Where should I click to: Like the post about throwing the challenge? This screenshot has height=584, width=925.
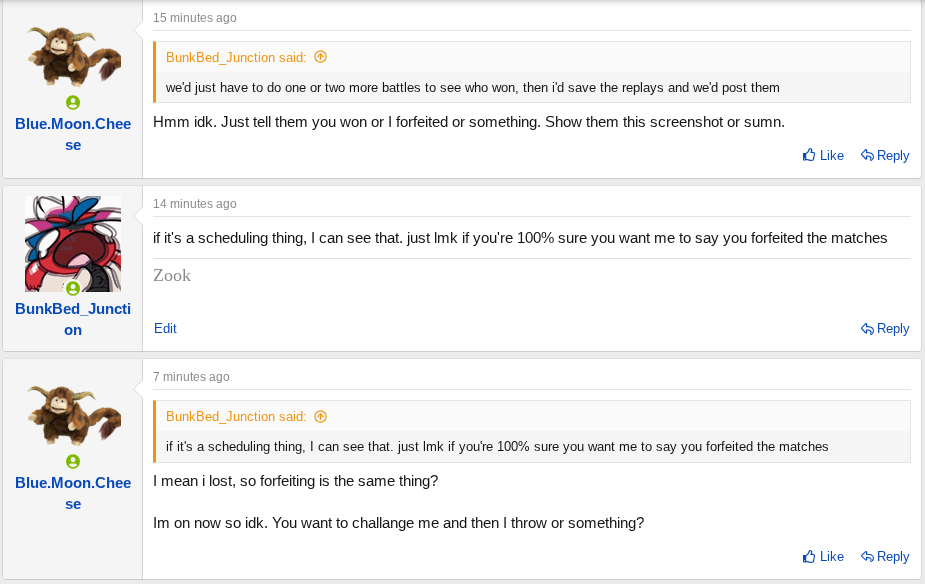(823, 556)
